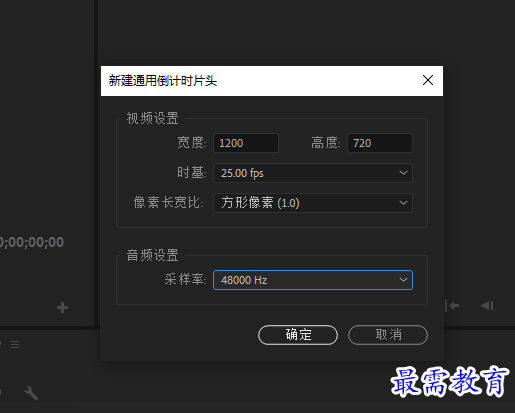The width and height of the screenshot is (515, 413).
Task: Click the width field showing 1200
Action: (246, 143)
